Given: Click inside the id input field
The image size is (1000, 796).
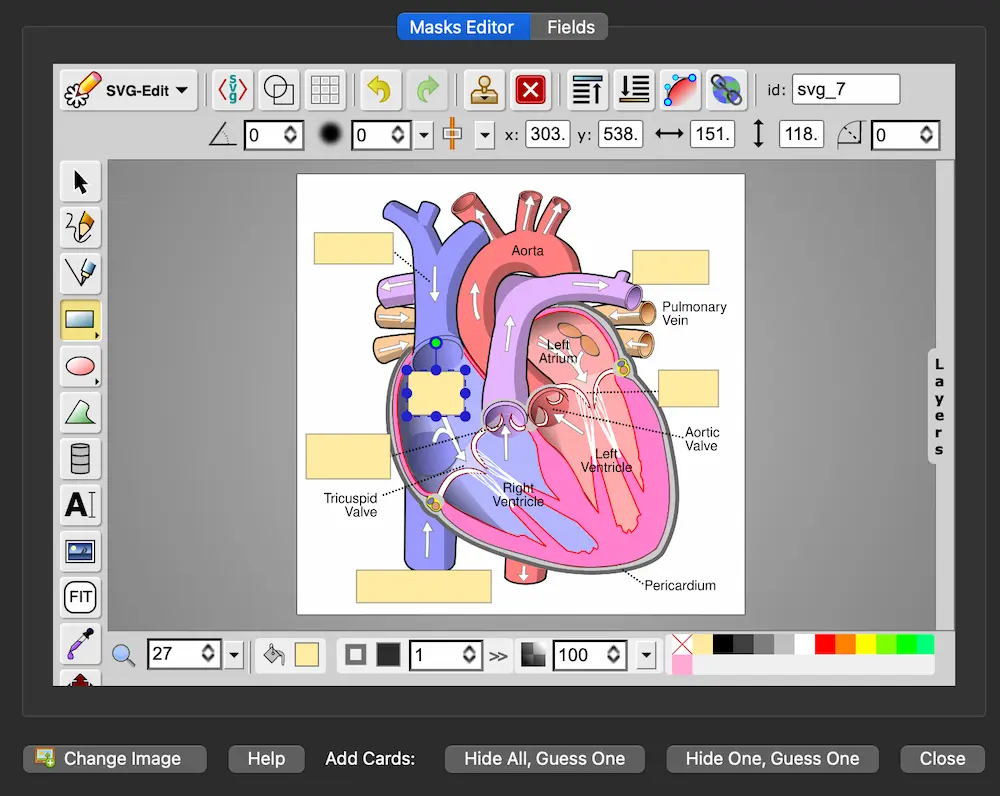Looking at the screenshot, I should 845,89.
